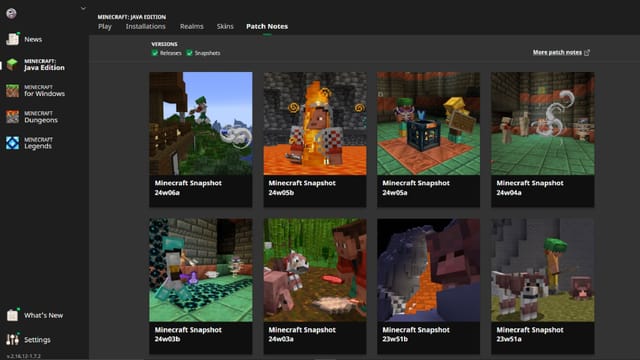
Task: Click the Settings label in sidebar
Action: (x=37, y=340)
